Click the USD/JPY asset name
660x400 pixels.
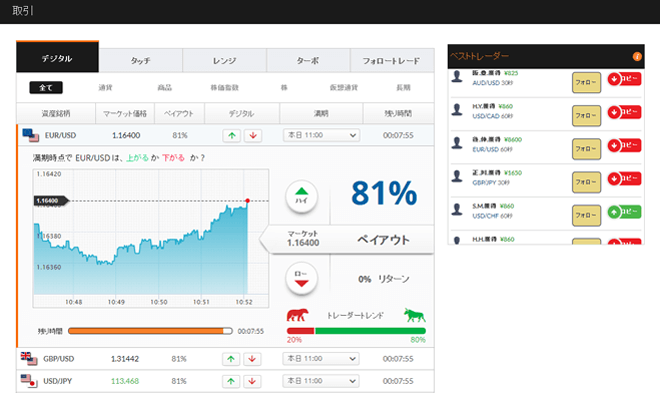point(58,381)
